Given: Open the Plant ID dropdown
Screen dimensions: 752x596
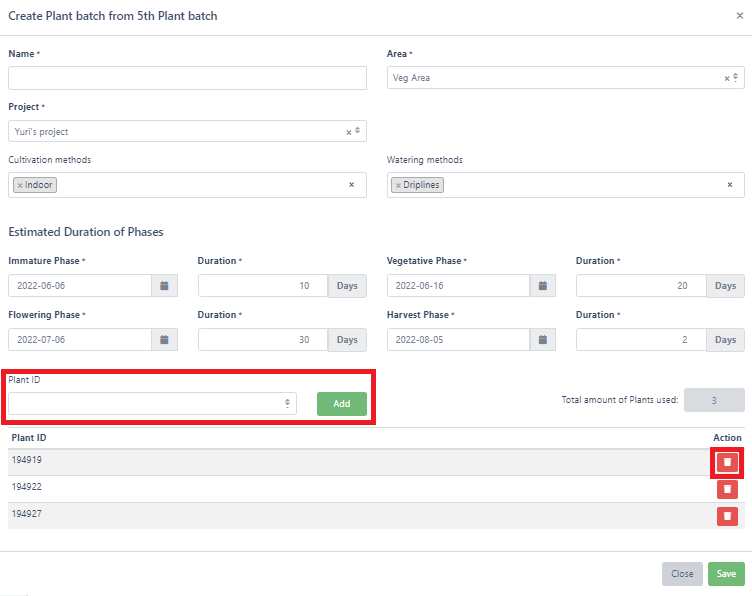Looking at the screenshot, I should 288,404.
